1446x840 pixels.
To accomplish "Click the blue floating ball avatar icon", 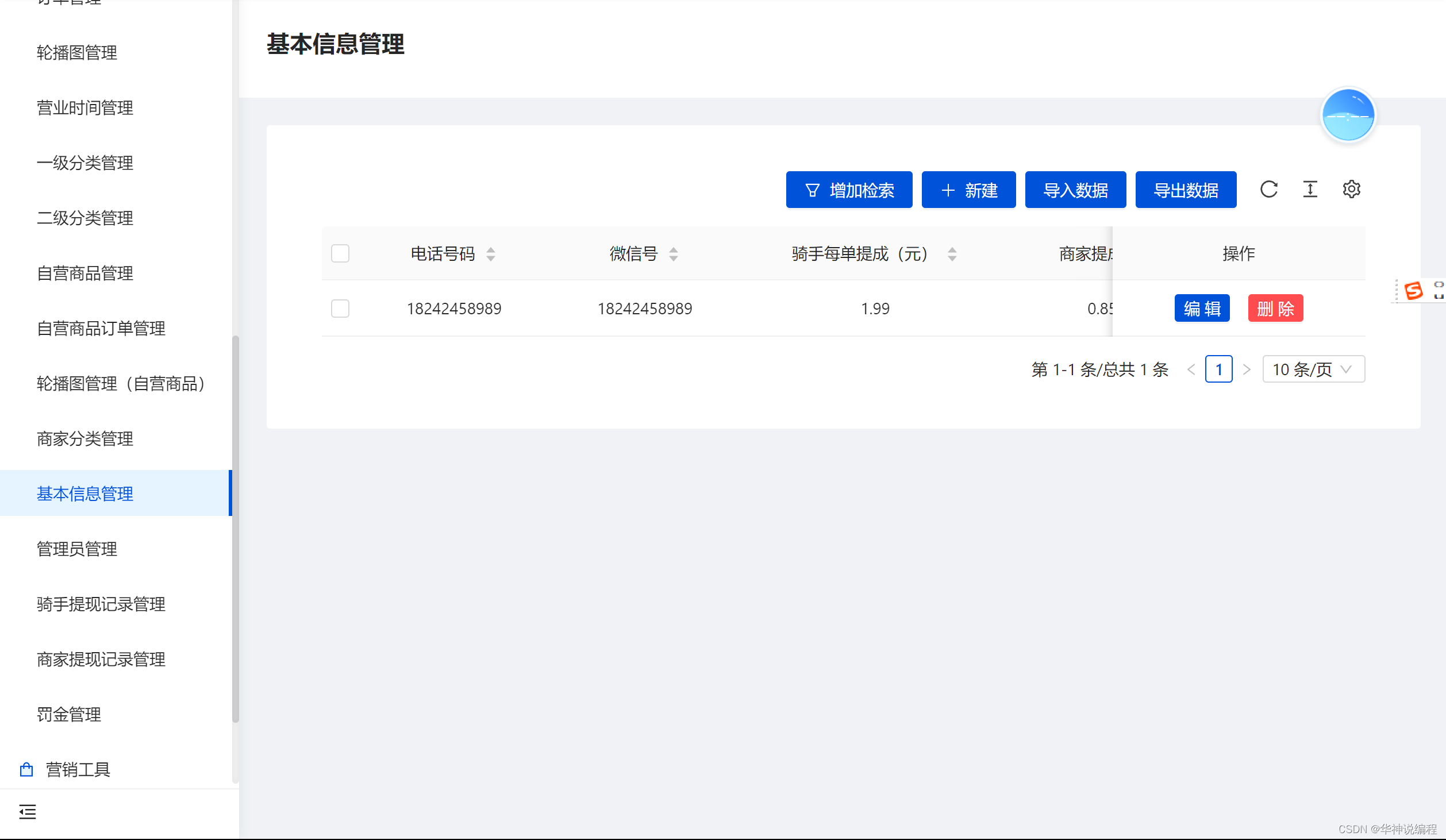I will tap(1348, 115).
